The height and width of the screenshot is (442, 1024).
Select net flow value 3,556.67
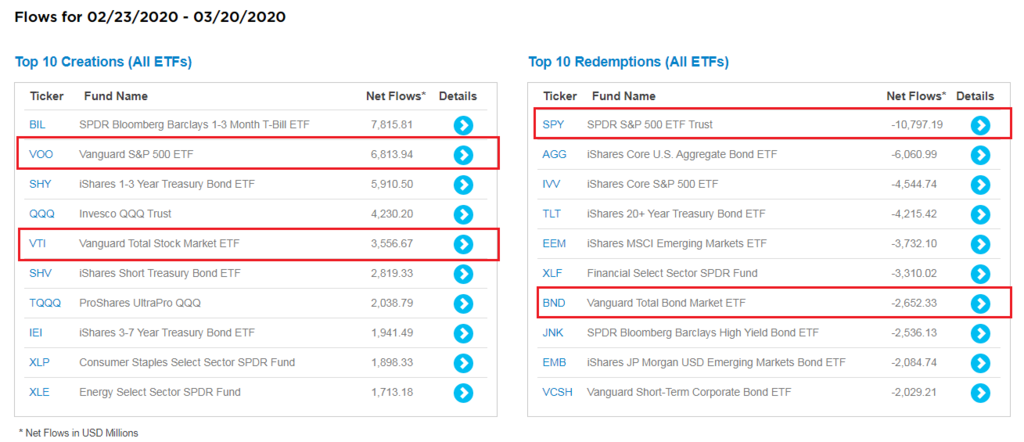click(392, 244)
